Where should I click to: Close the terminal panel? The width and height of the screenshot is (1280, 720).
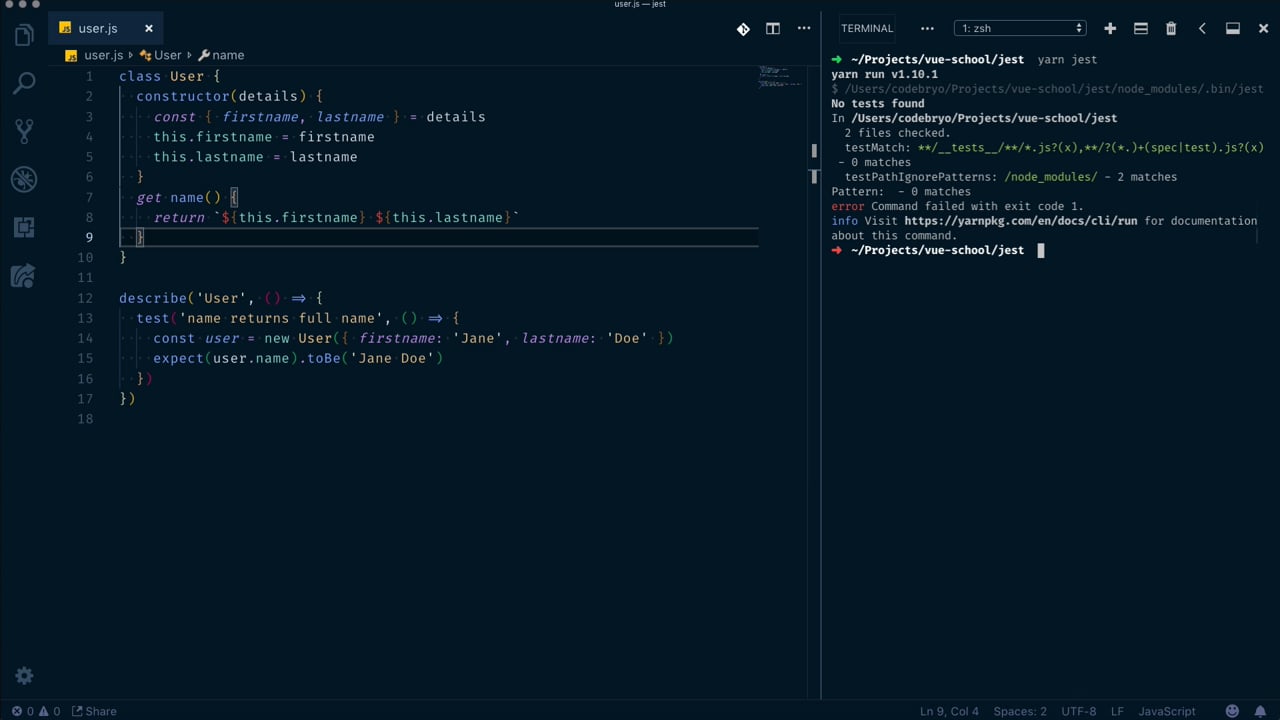click(x=1263, y=29)
